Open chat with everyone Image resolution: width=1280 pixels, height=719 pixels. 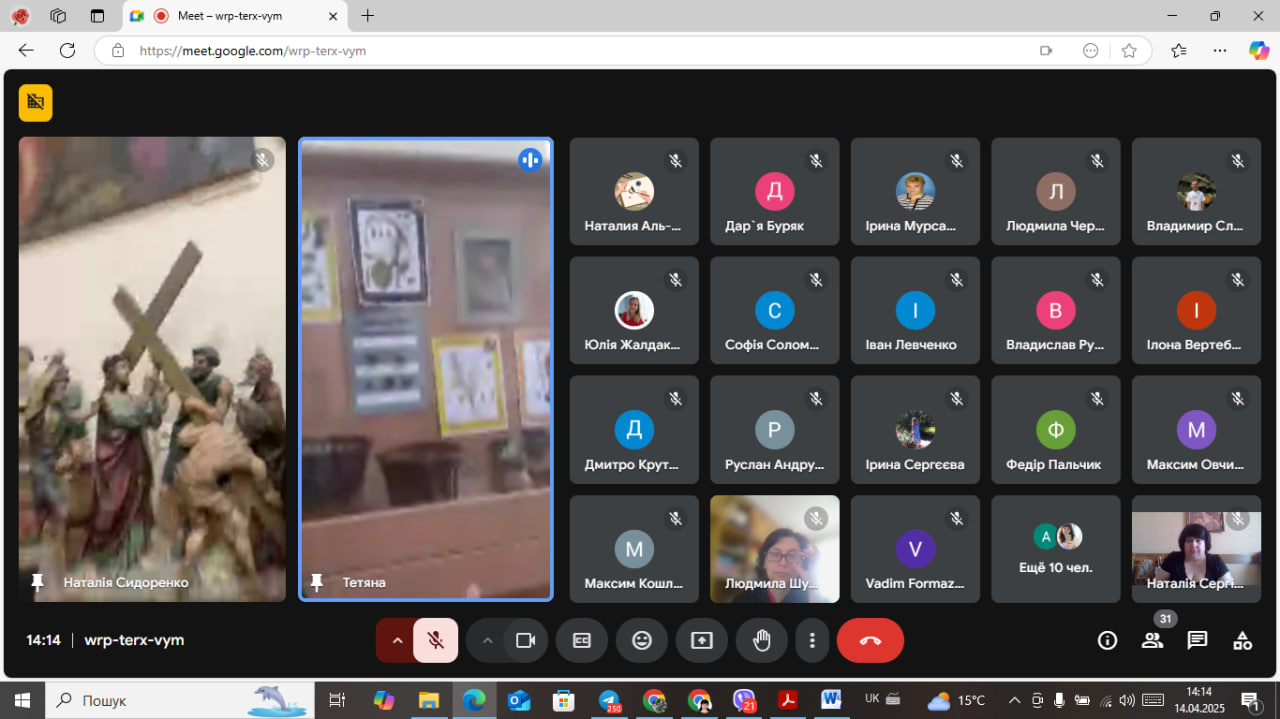pos(1197,641)
